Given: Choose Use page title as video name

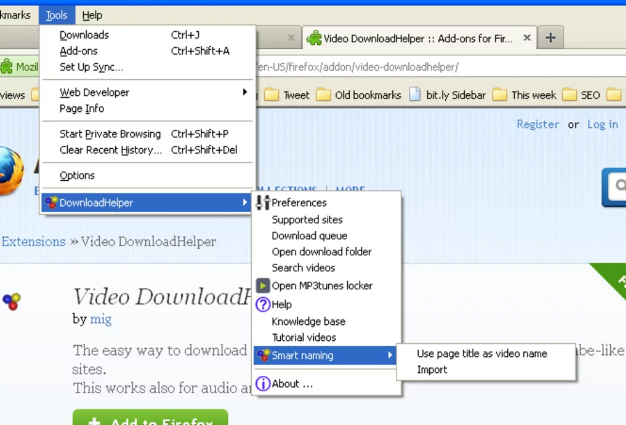Looking at the screenshot, I should pyautogui.click(x=486, y=354).
